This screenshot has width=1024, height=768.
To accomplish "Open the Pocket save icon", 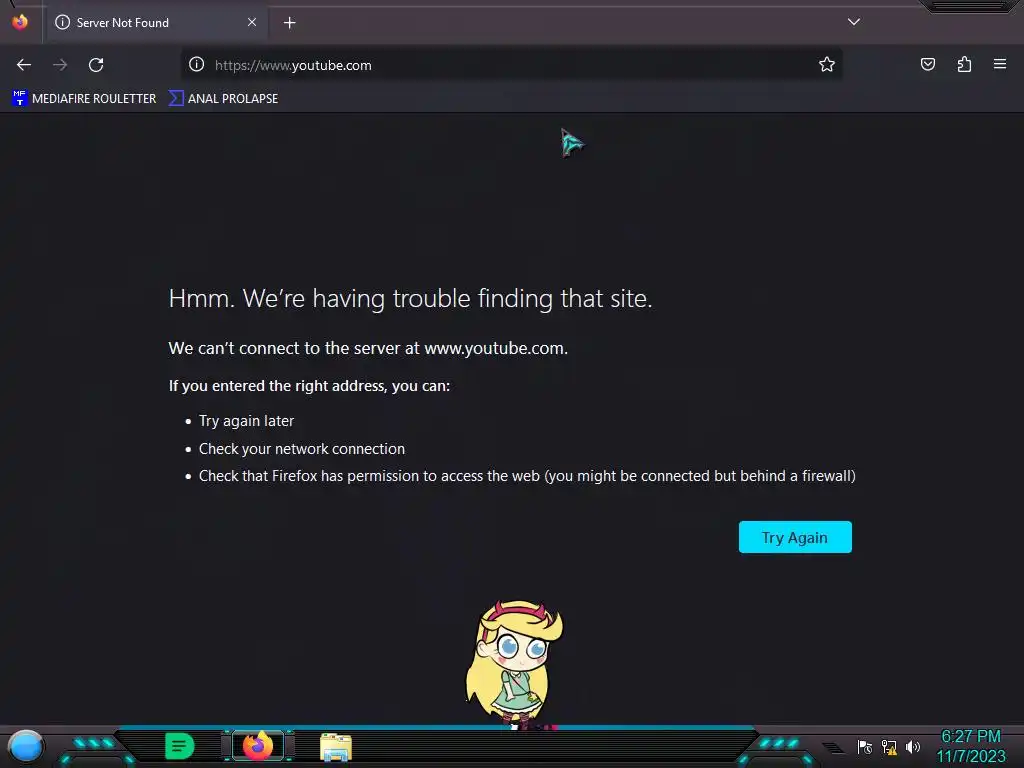I will [x=928, y=64].
